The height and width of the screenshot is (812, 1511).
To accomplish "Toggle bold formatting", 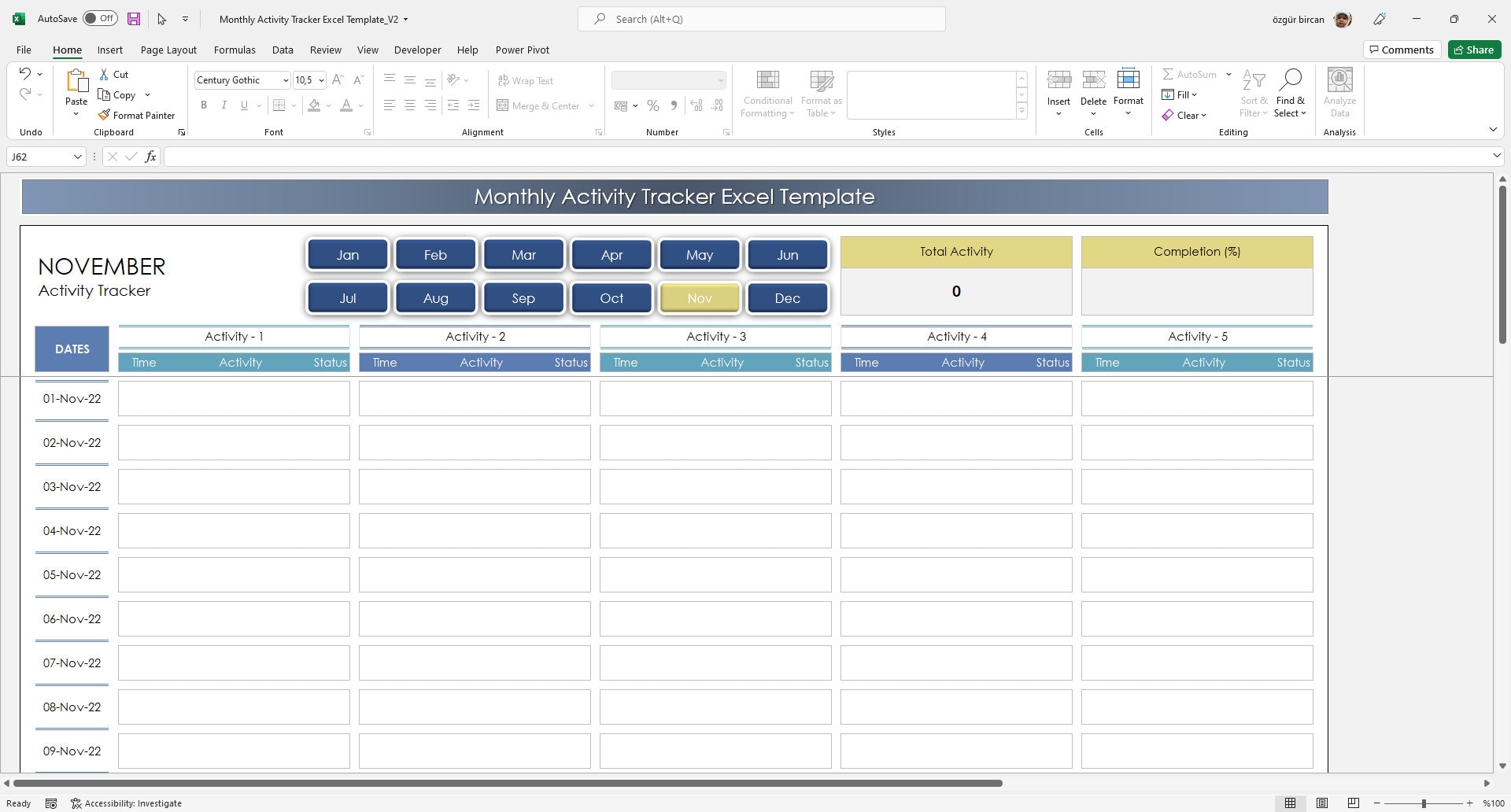I will 204,105.
